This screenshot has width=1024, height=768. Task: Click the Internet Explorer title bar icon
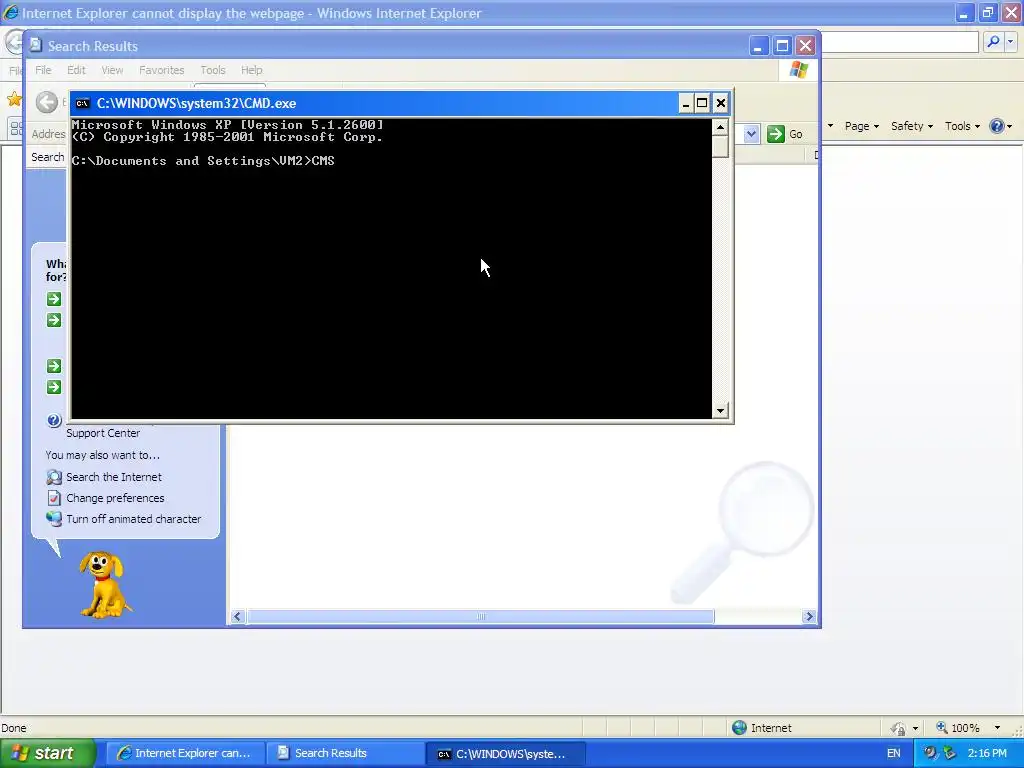click(x=10, y=12)
